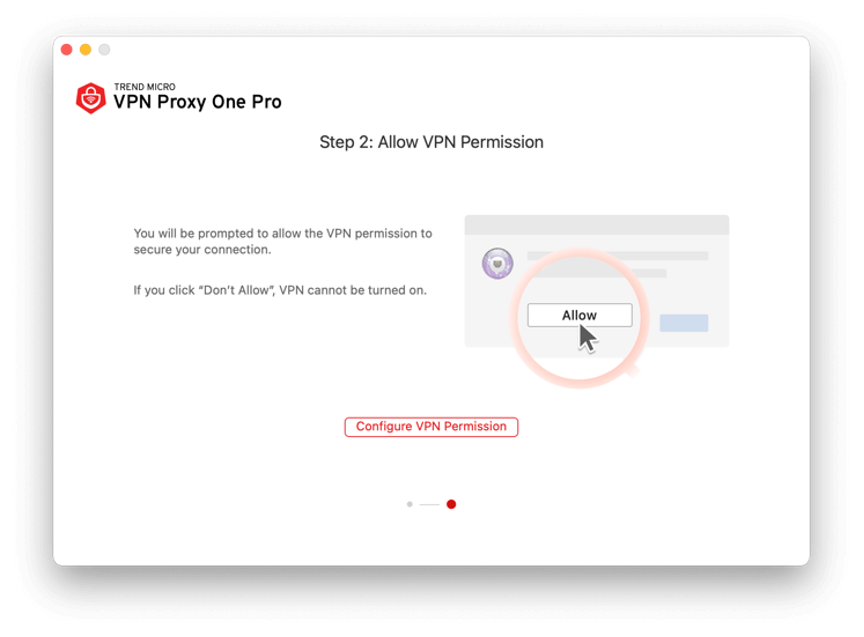The width and height of the screenshot is (864, 637).
Task: Select the active red step 2 page dot
Action: (x=451, y=504)
